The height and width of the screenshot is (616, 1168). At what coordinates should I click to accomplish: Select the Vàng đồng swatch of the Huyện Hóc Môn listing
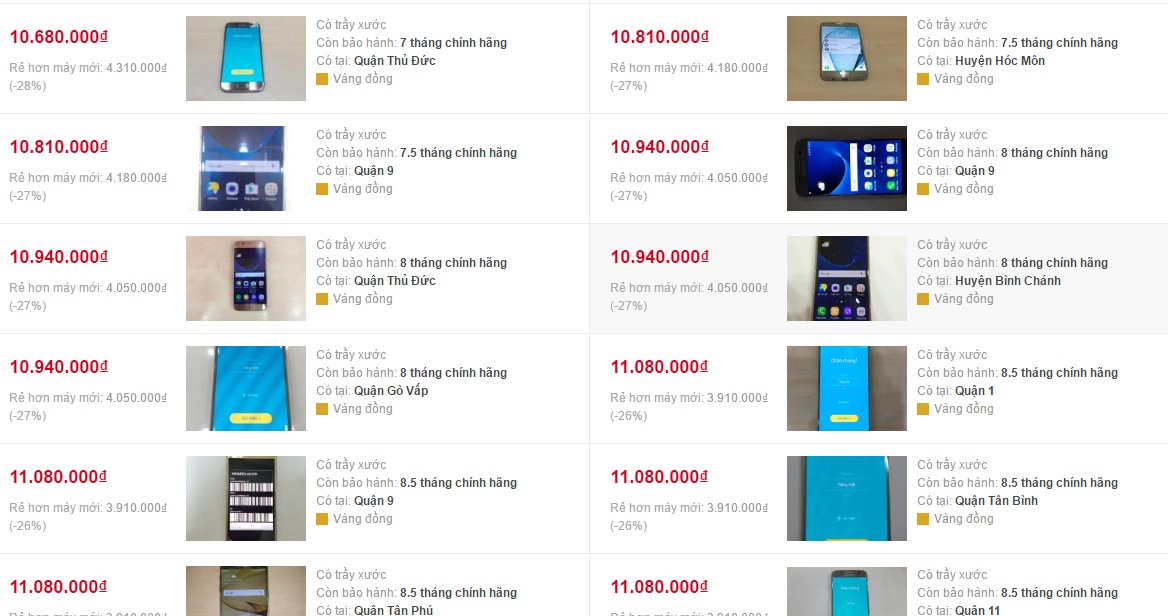coord(923,79)
